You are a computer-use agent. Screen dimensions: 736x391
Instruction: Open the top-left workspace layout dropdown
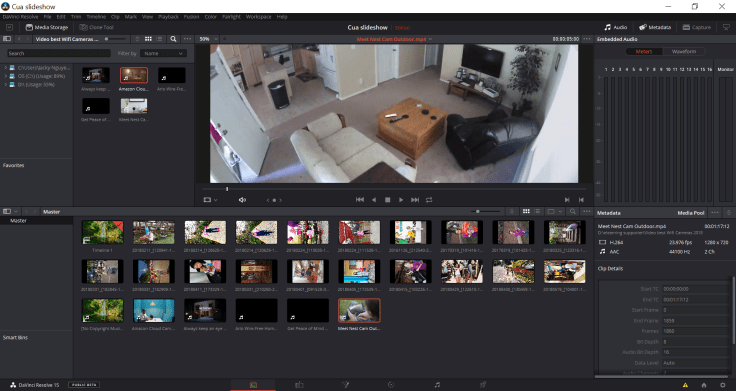9,27
